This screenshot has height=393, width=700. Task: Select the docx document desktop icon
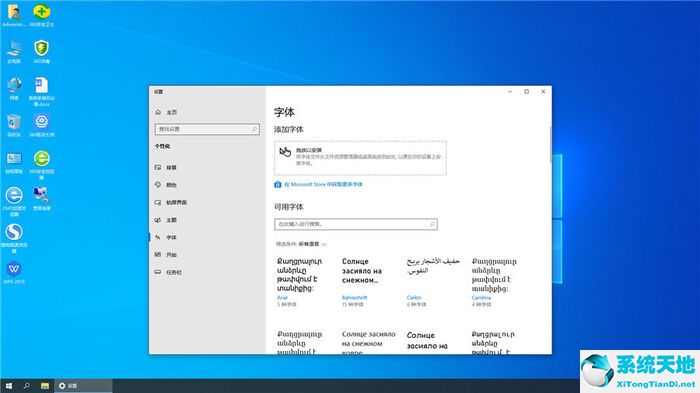42,92
